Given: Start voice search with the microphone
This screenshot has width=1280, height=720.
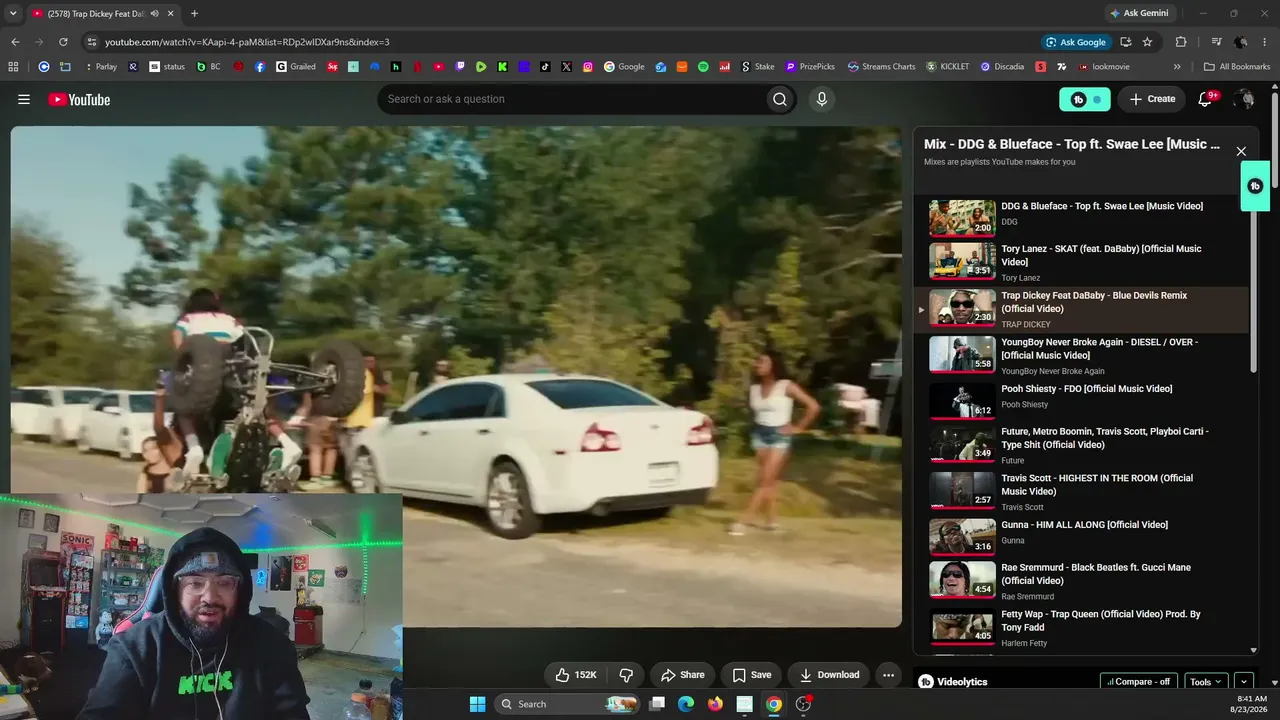Looking at the screenshot, I should click(821, 99).
